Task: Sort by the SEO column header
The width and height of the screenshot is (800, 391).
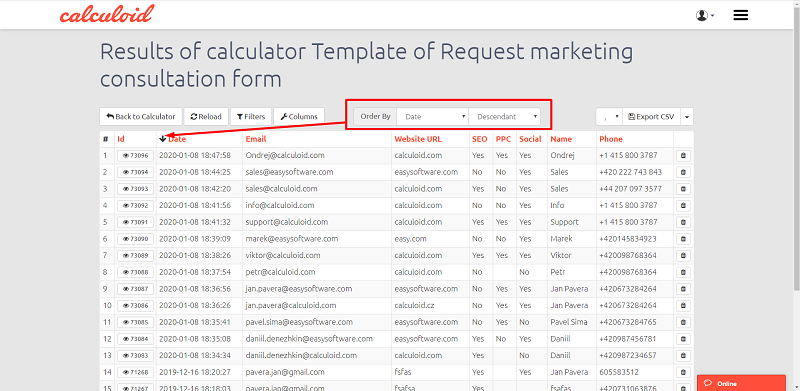Action: tap(480, 139)
